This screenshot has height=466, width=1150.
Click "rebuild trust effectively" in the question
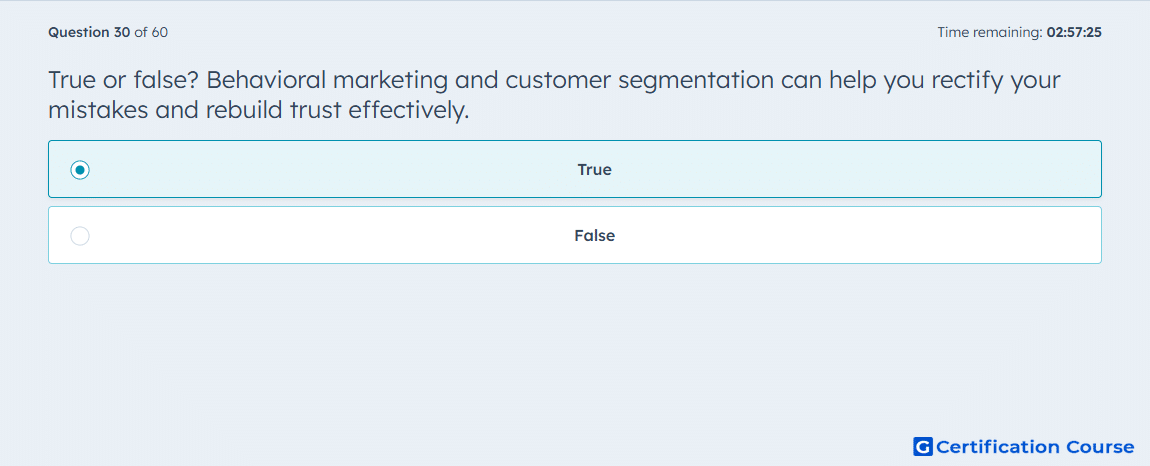[337, 111]
